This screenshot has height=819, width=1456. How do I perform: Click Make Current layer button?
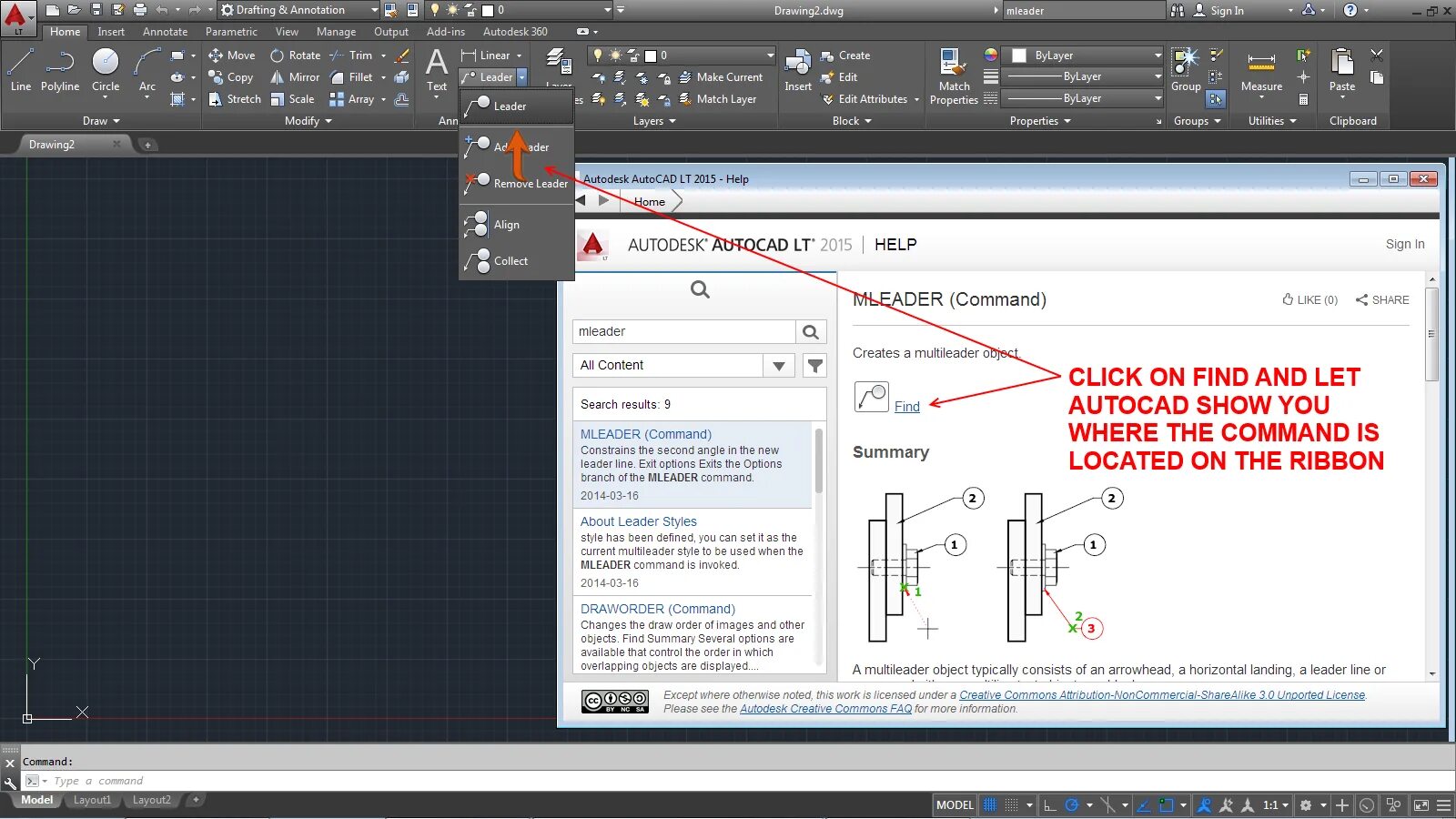[721, 77]
